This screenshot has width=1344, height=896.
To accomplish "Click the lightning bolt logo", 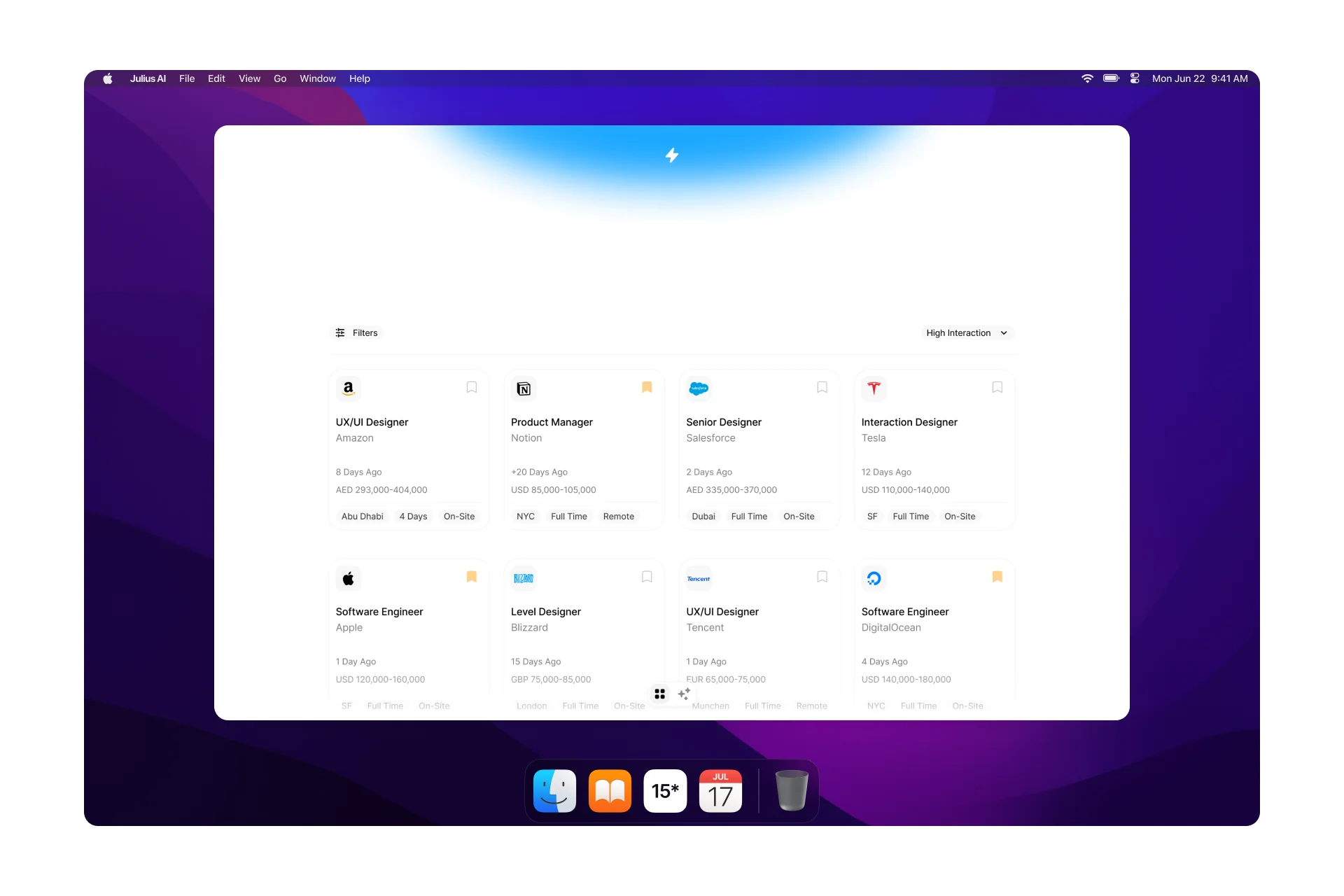I will (x=672, y=155).
